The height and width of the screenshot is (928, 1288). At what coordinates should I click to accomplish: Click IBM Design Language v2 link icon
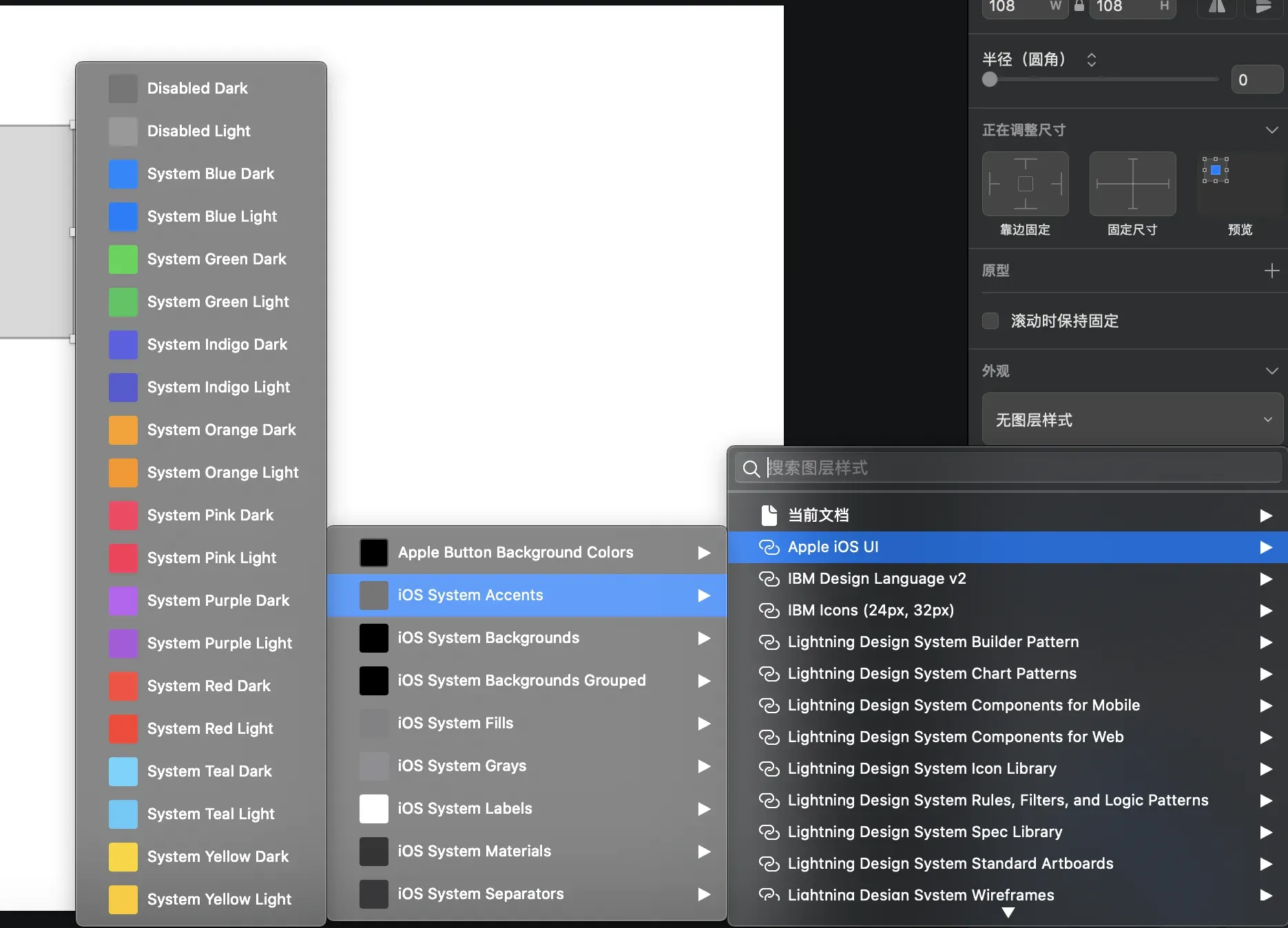pyautogui.click(x=769, y=579)
